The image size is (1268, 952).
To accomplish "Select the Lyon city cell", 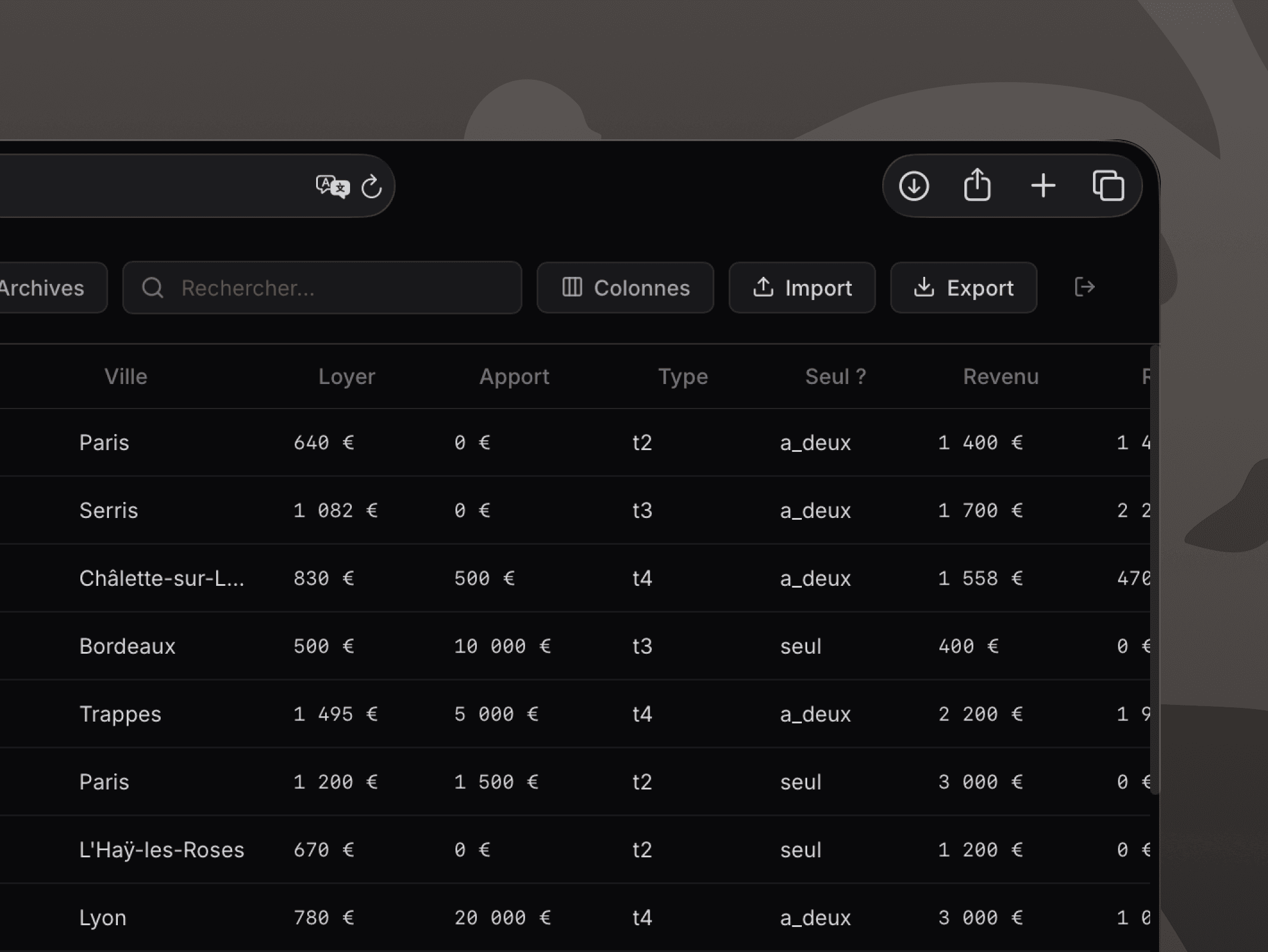I will click(103, 917).
